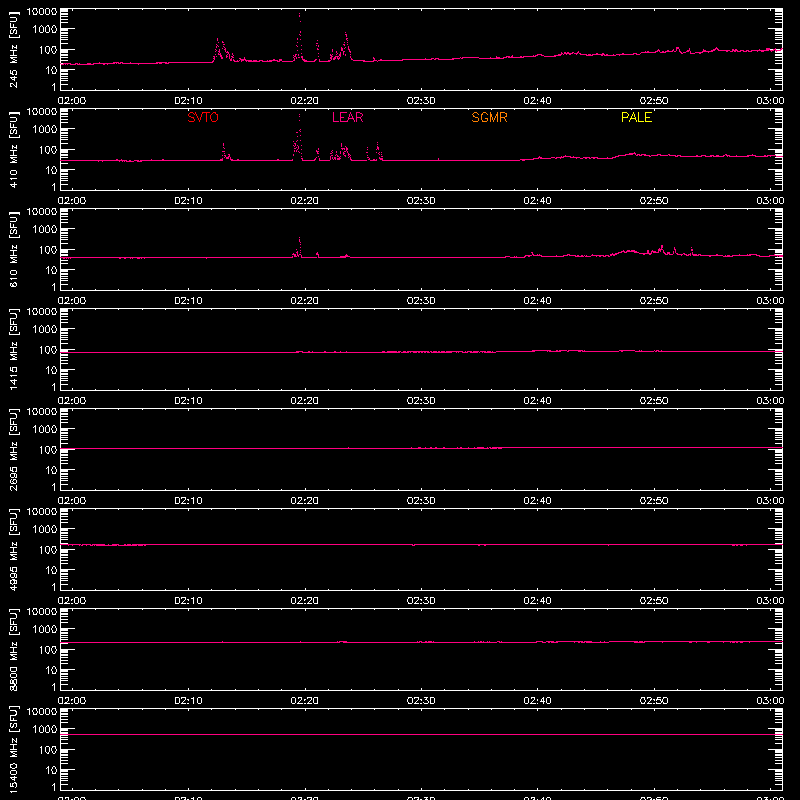Click the 10000 tick label on 2695 MHz axis
This screenshot has height=800, width=800.
pos(42,412)
